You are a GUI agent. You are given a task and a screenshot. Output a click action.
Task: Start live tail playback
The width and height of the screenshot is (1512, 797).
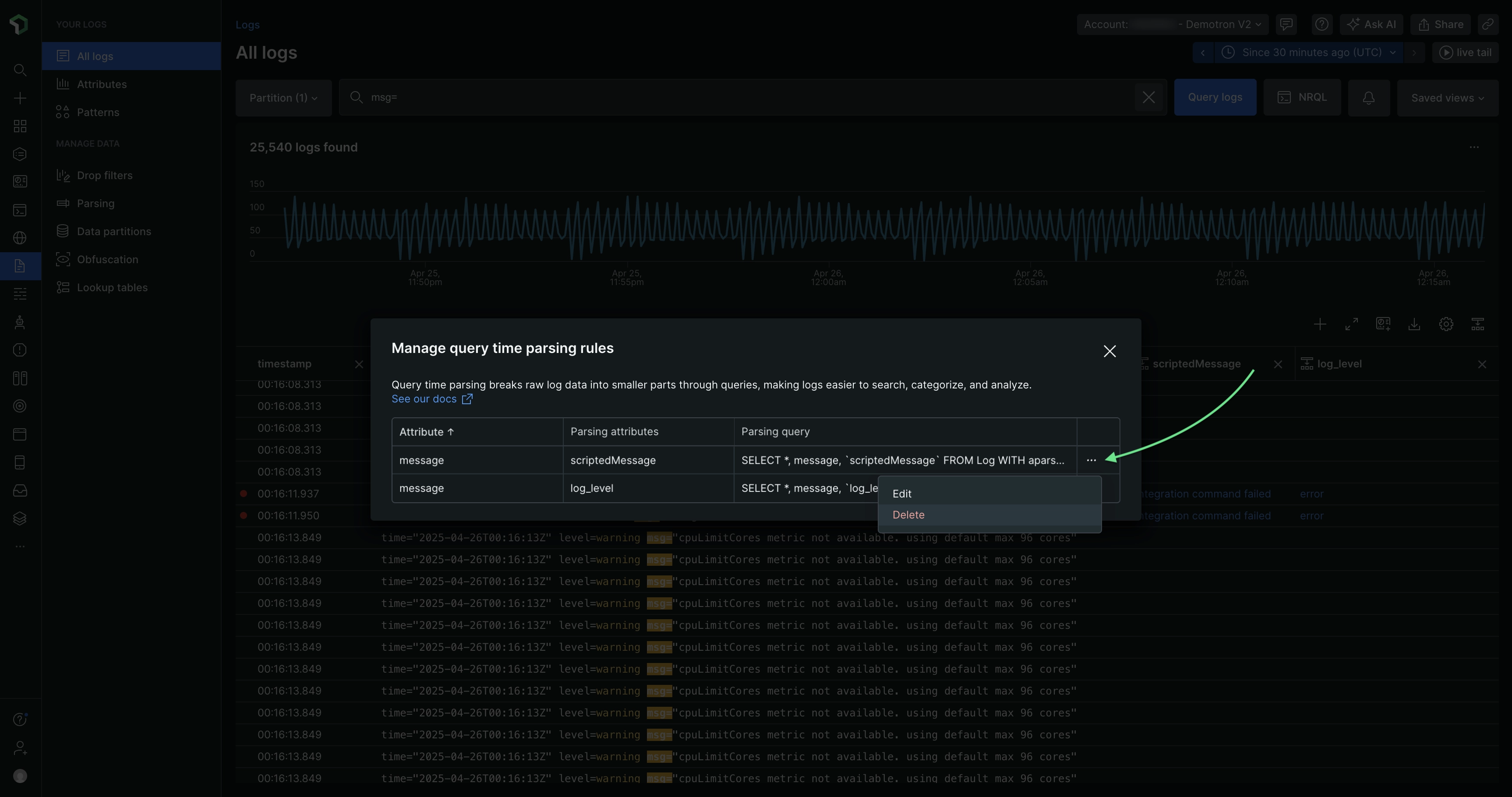tap(1465, 52)
